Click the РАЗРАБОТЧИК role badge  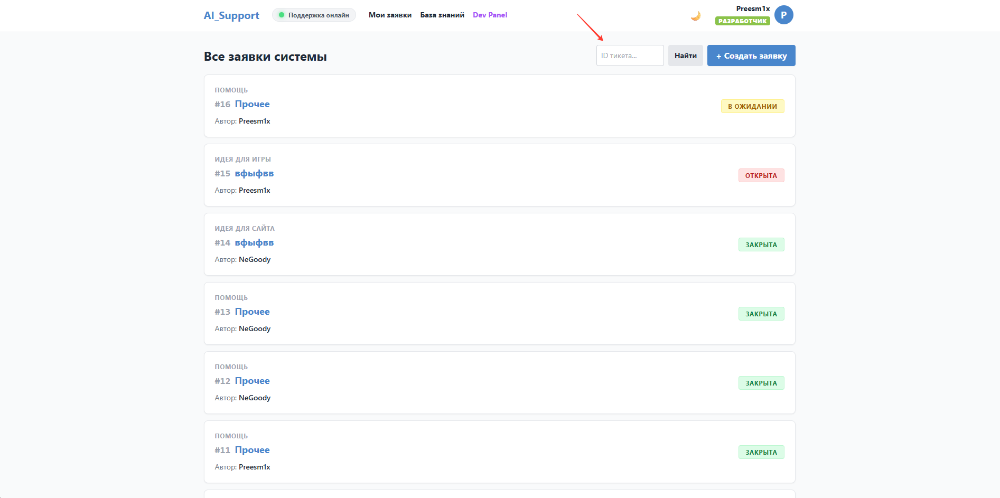point(742,20)
